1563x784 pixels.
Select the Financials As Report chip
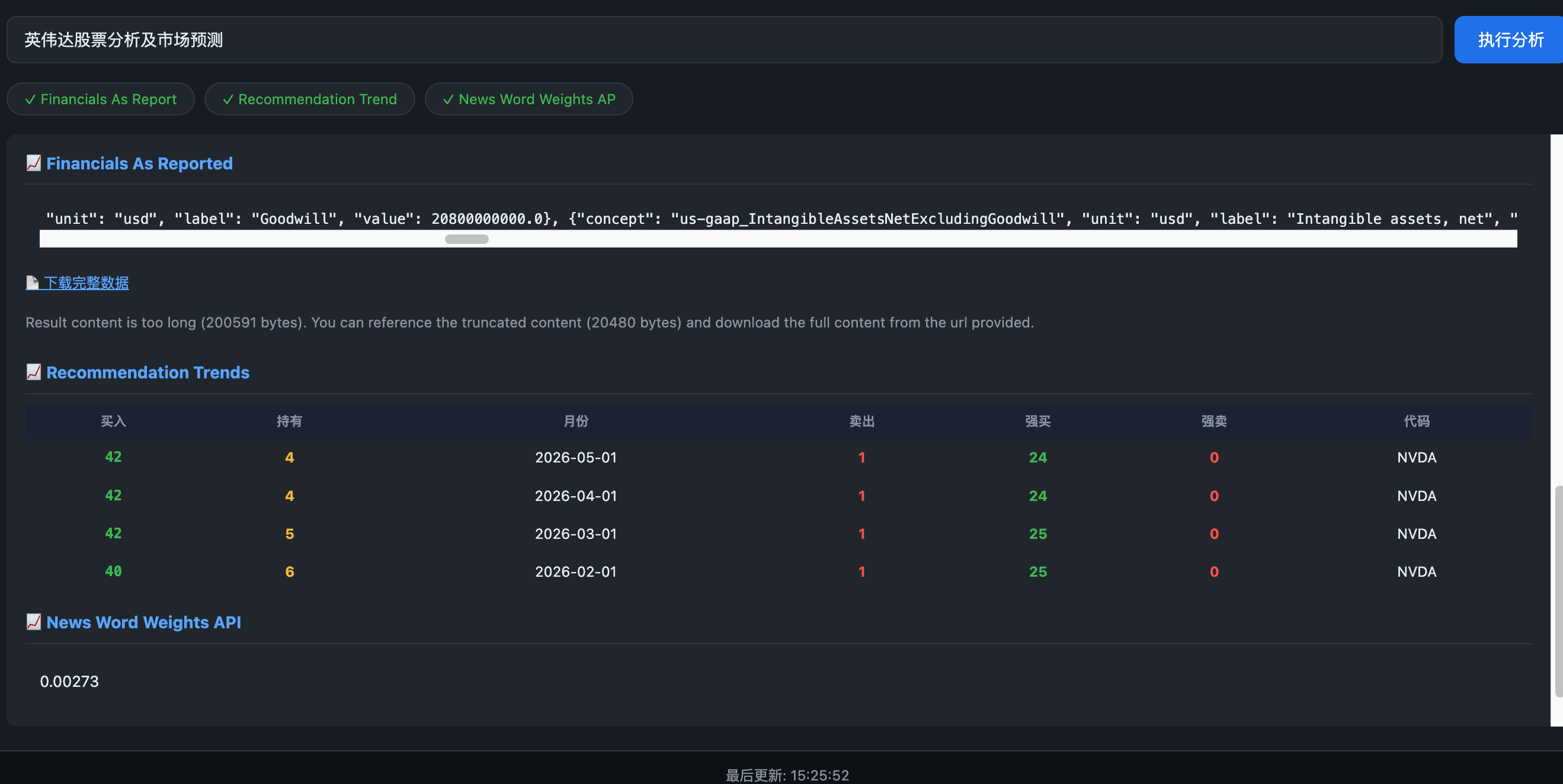[101, 99]
